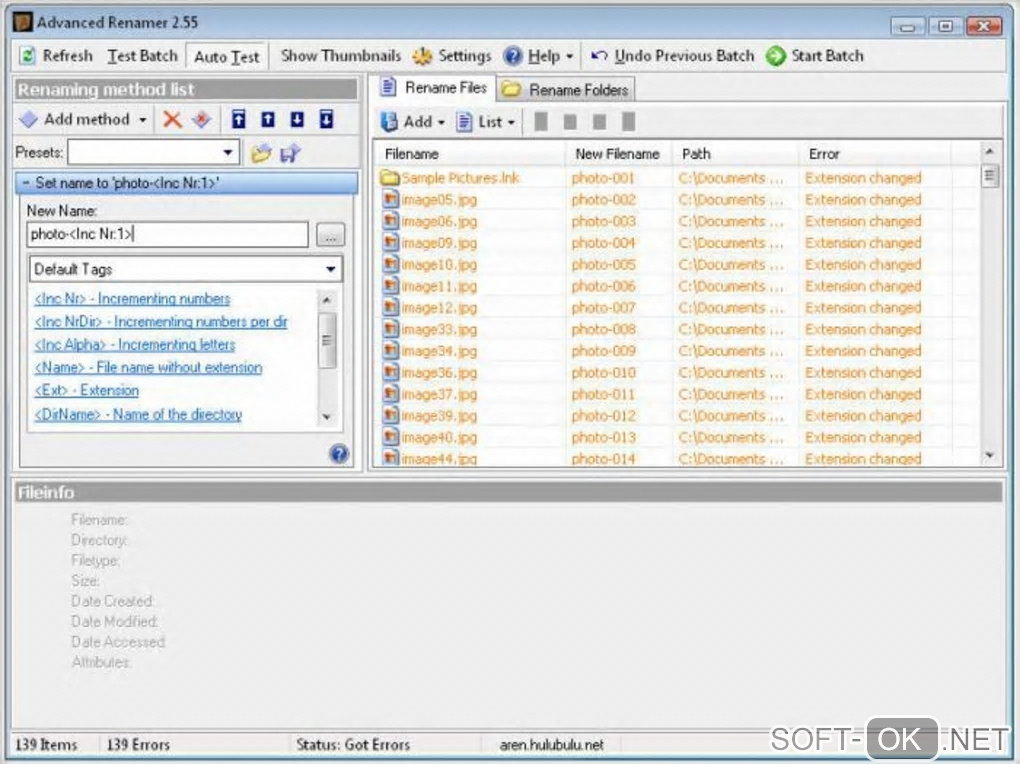Switch to the Rename Folders tab
Screen dimensions: 1020x764
tap(566, 90)
